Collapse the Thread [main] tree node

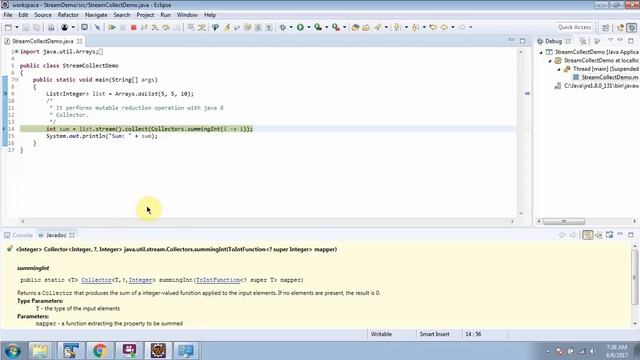click(x=559, y=69)
